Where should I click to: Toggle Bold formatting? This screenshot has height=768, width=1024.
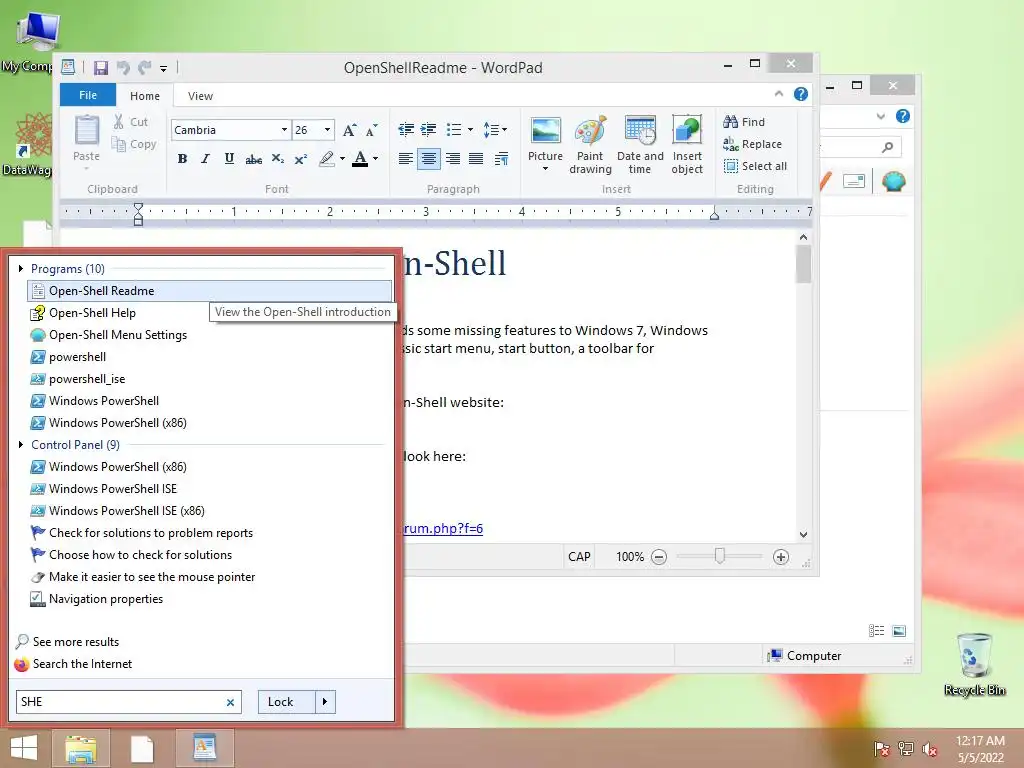pyautogui.click(x=182, y=159)
